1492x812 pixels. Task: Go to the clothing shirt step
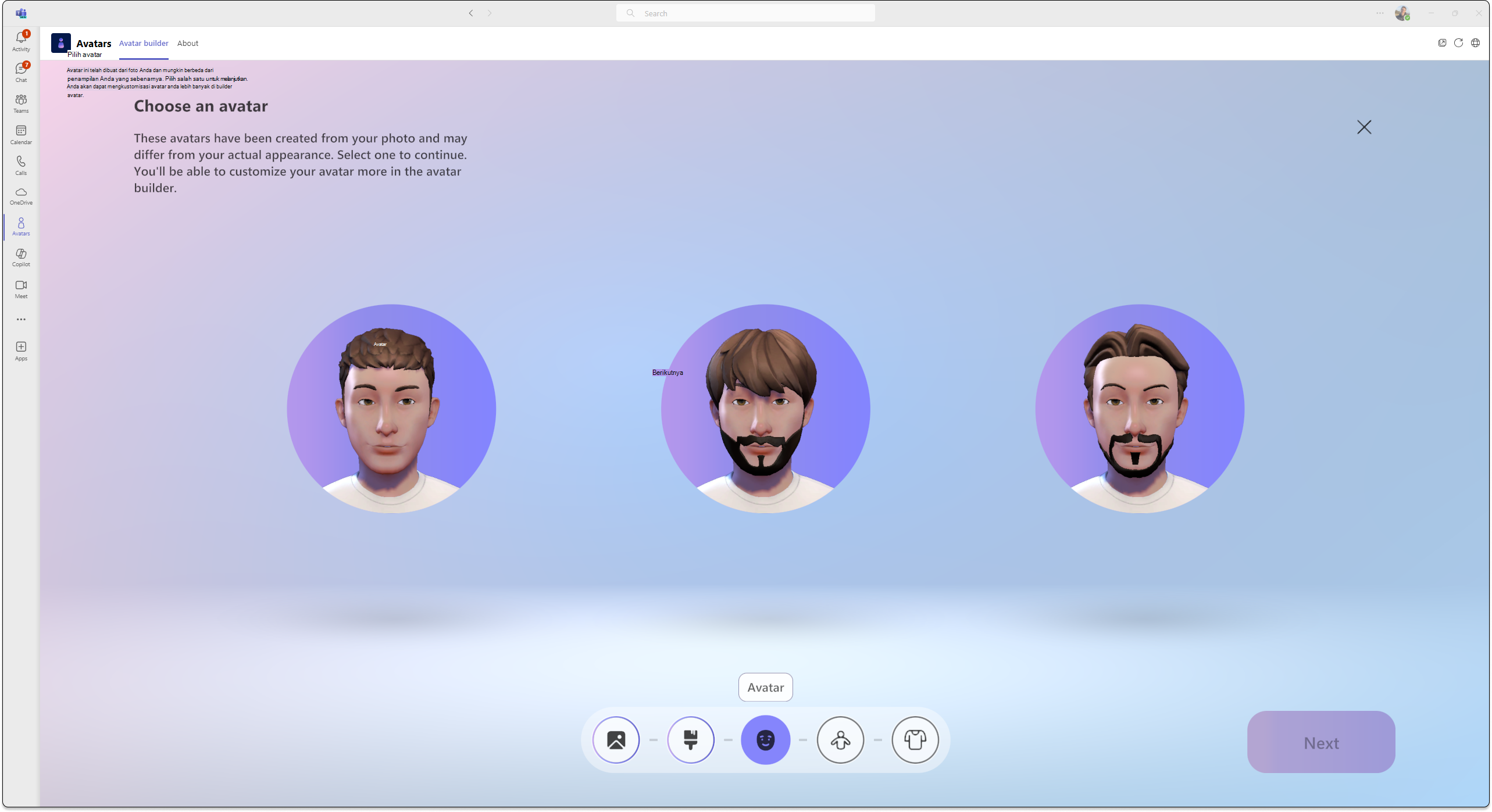coord(915,740)
